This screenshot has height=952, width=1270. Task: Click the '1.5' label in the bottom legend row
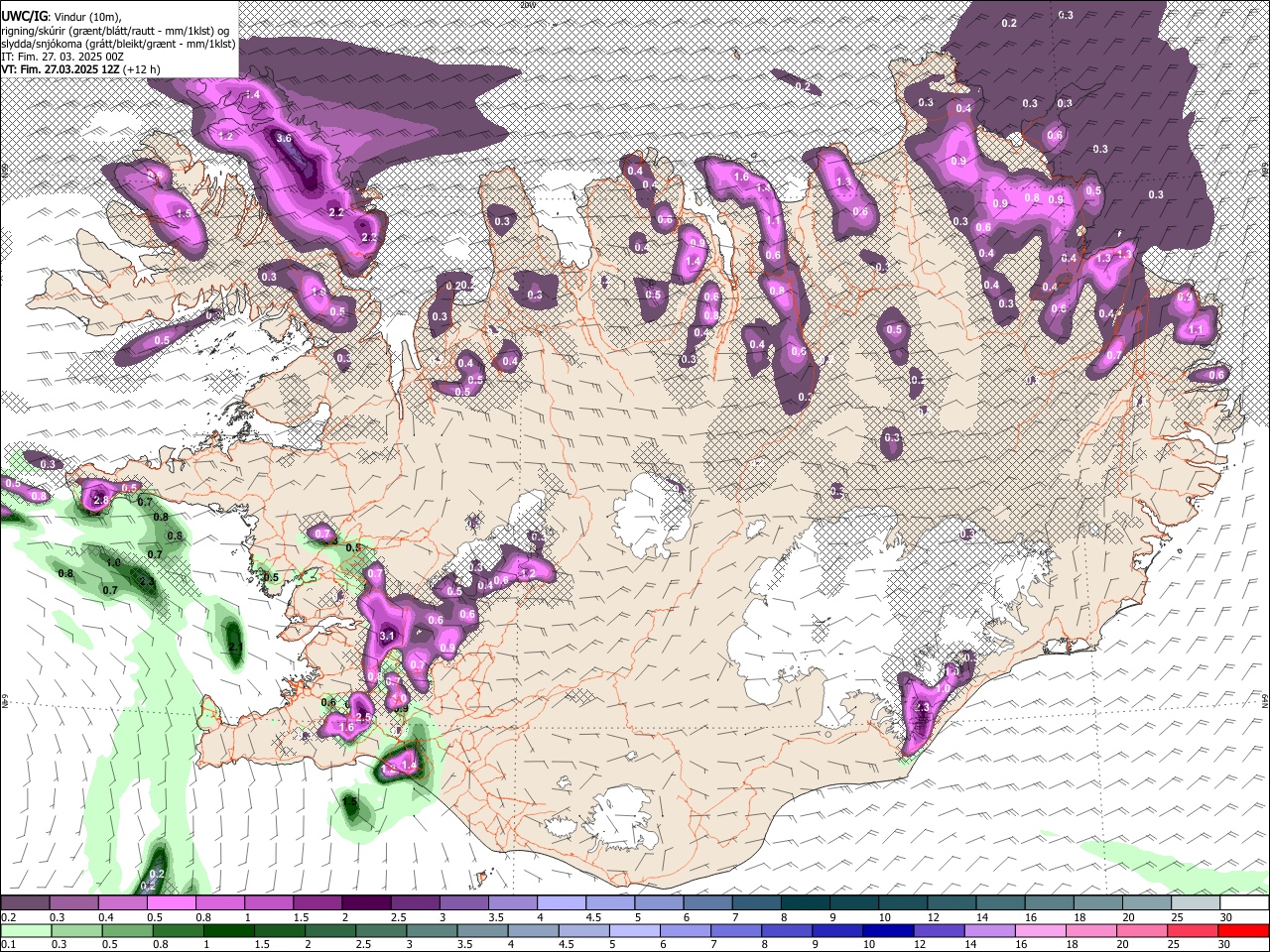click(x=263, y=945)
